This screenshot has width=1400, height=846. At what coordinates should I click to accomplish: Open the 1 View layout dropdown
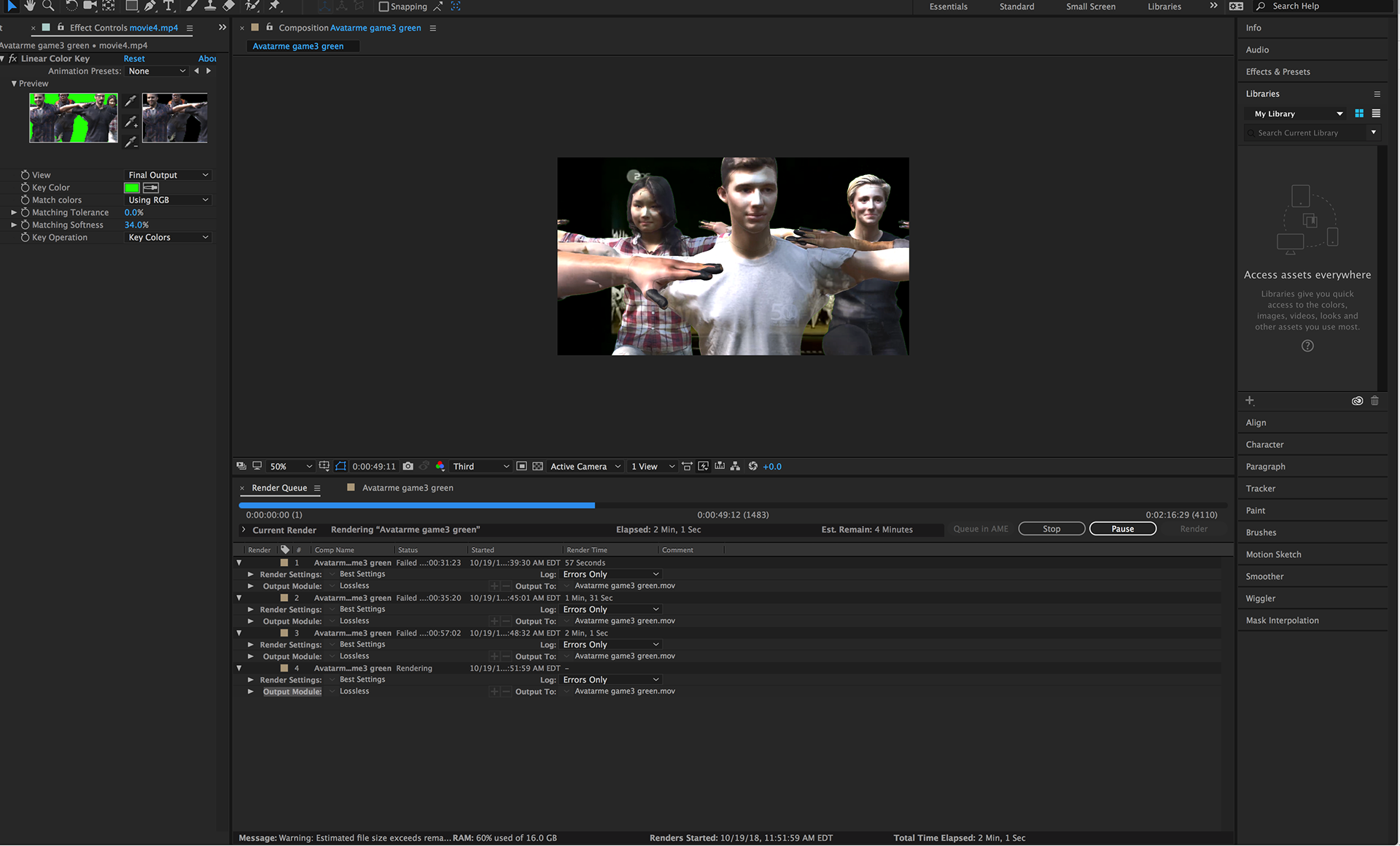[x=653, y=466]
